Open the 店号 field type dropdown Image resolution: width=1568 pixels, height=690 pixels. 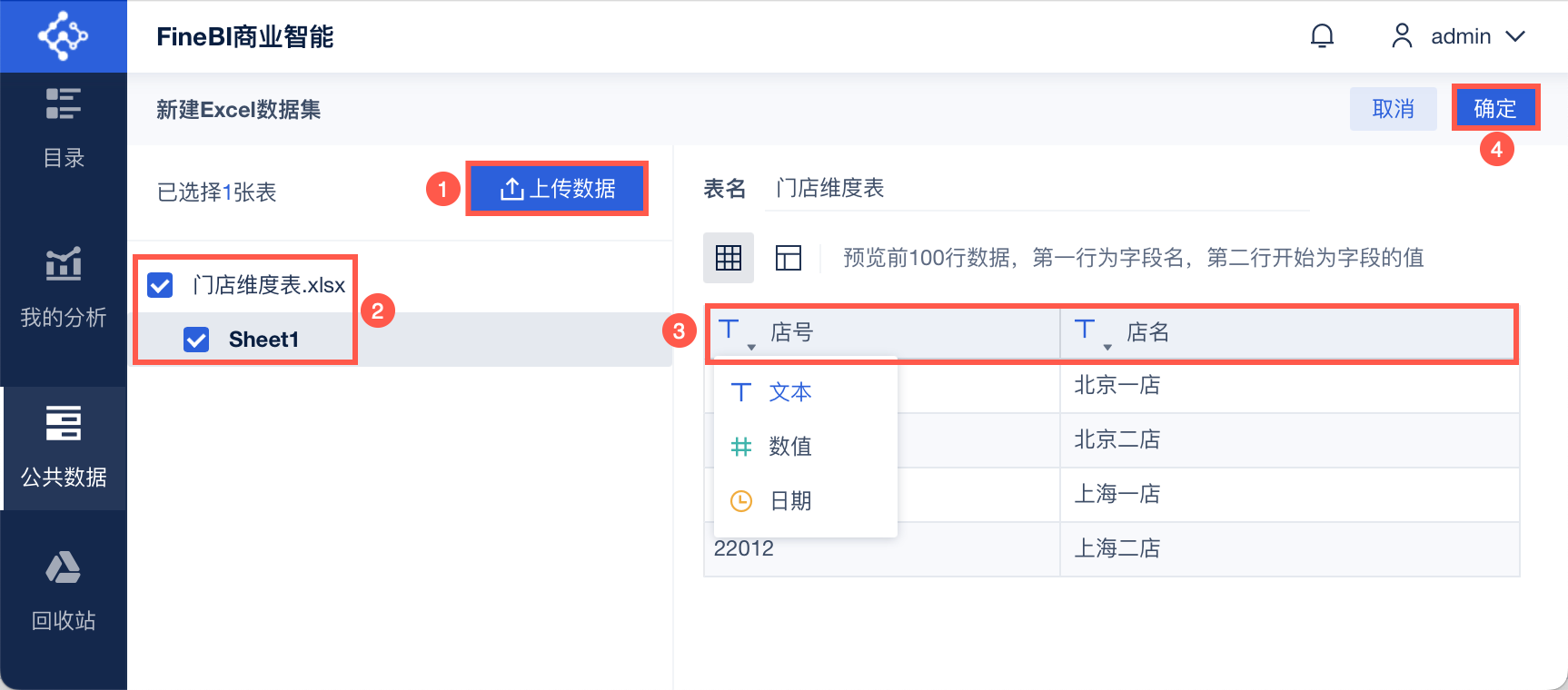[736, 333]
